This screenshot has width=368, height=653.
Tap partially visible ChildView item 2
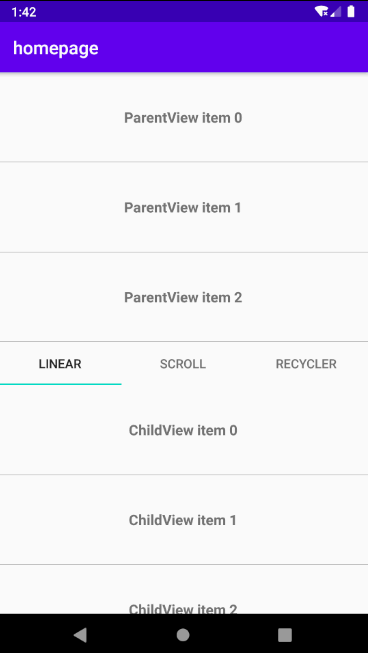click(x=184, y=589)
